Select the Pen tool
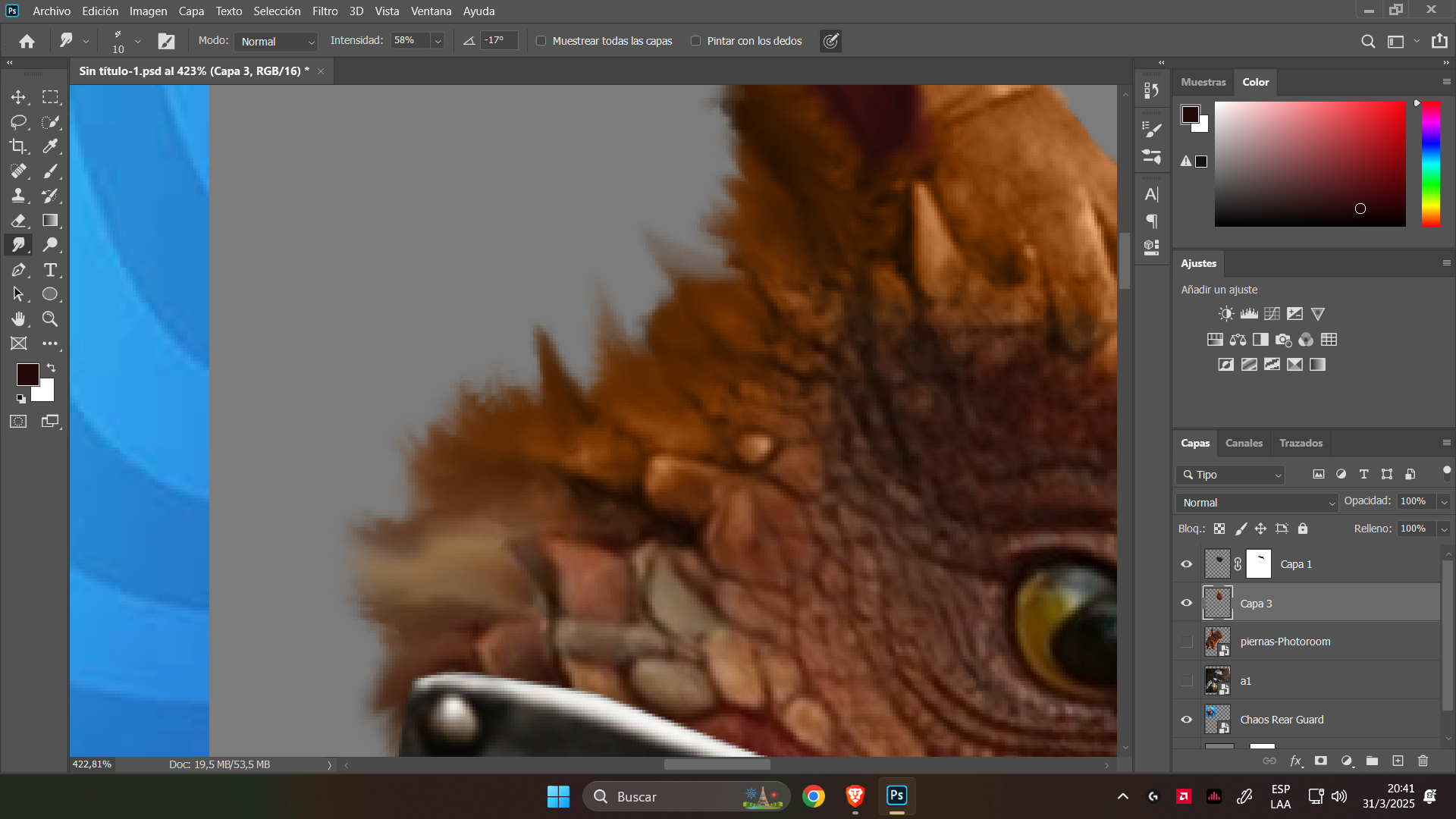 (18, 270)
